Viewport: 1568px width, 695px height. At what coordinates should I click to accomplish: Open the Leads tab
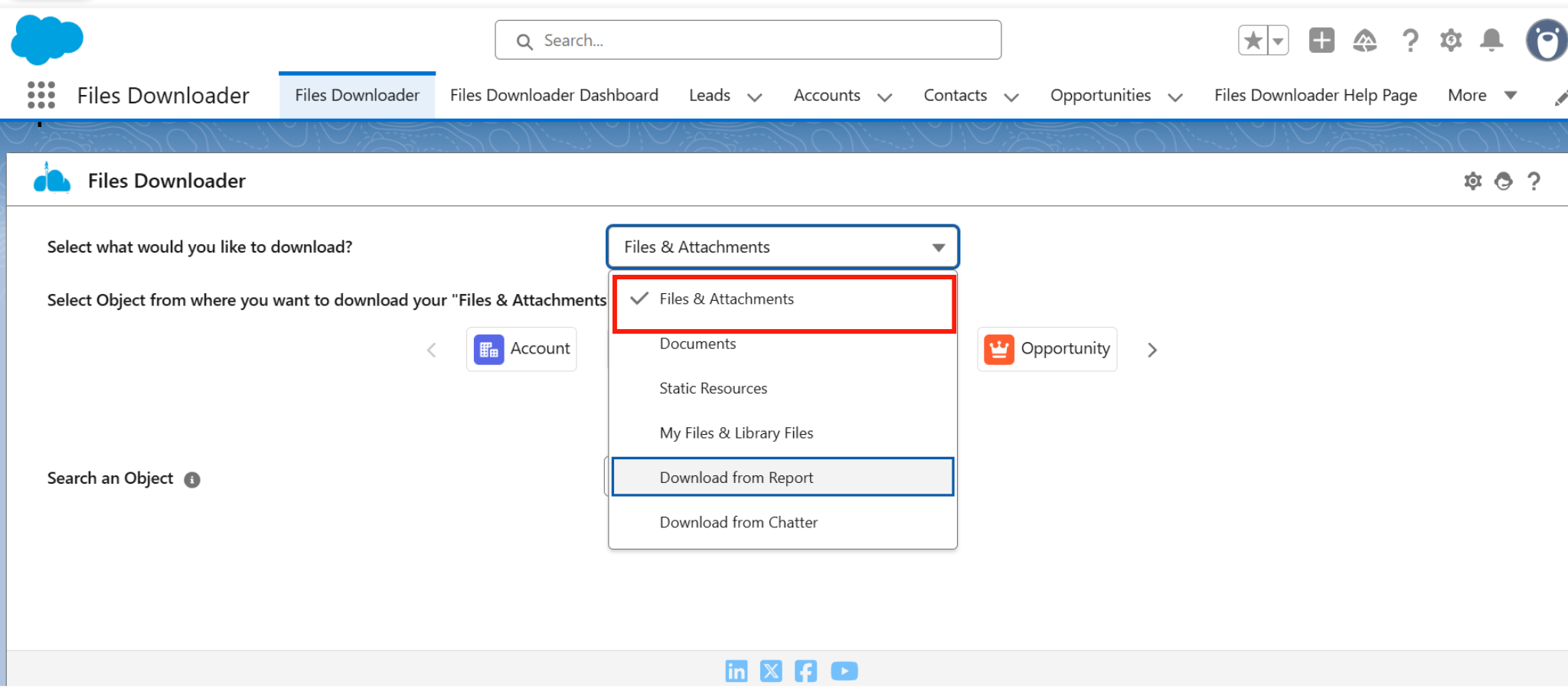click(x=710, y=95)
